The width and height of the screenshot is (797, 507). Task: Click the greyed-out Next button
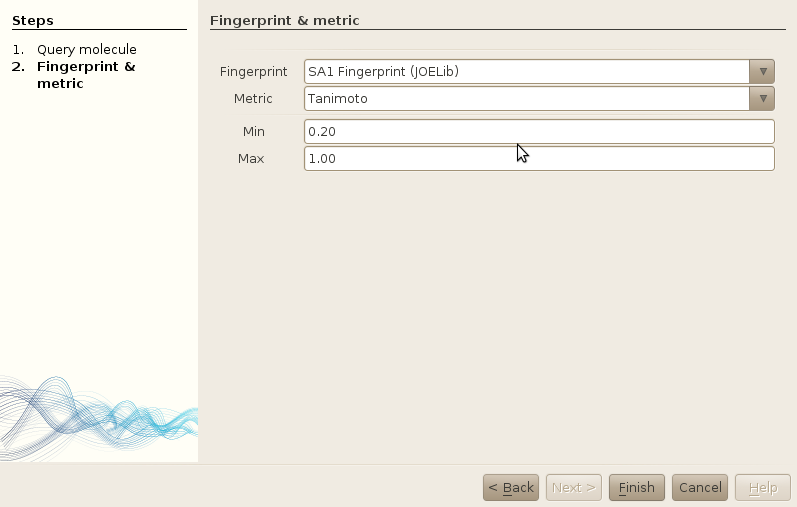click(574, 488)
